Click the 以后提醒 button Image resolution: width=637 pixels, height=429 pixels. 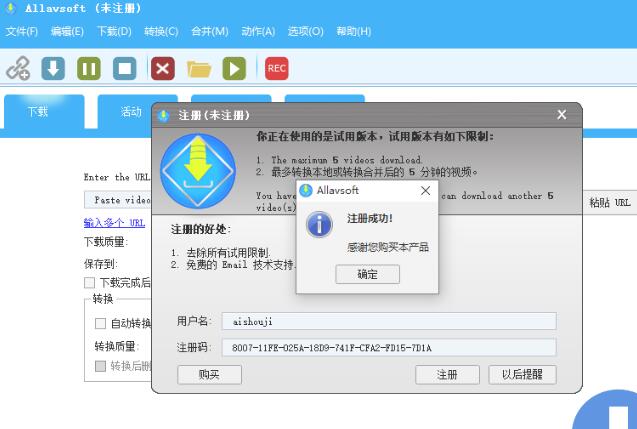tap(522, 374)
